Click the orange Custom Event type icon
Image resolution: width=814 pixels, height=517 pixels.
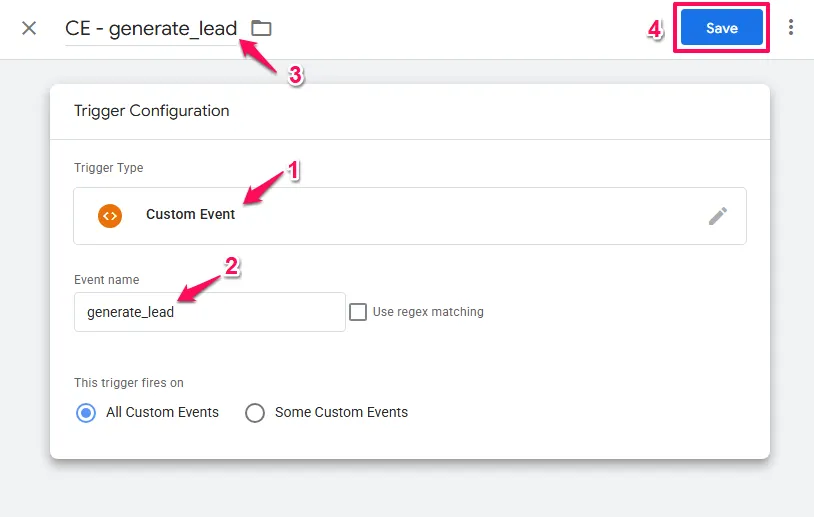point(110,215)
